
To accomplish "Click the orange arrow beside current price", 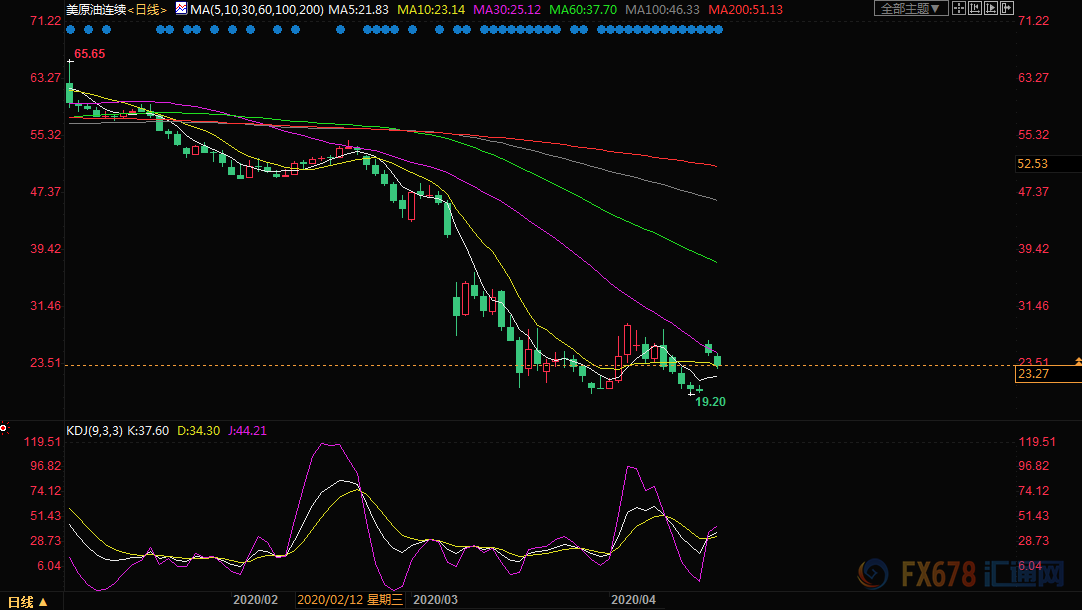I will 1077,360.
